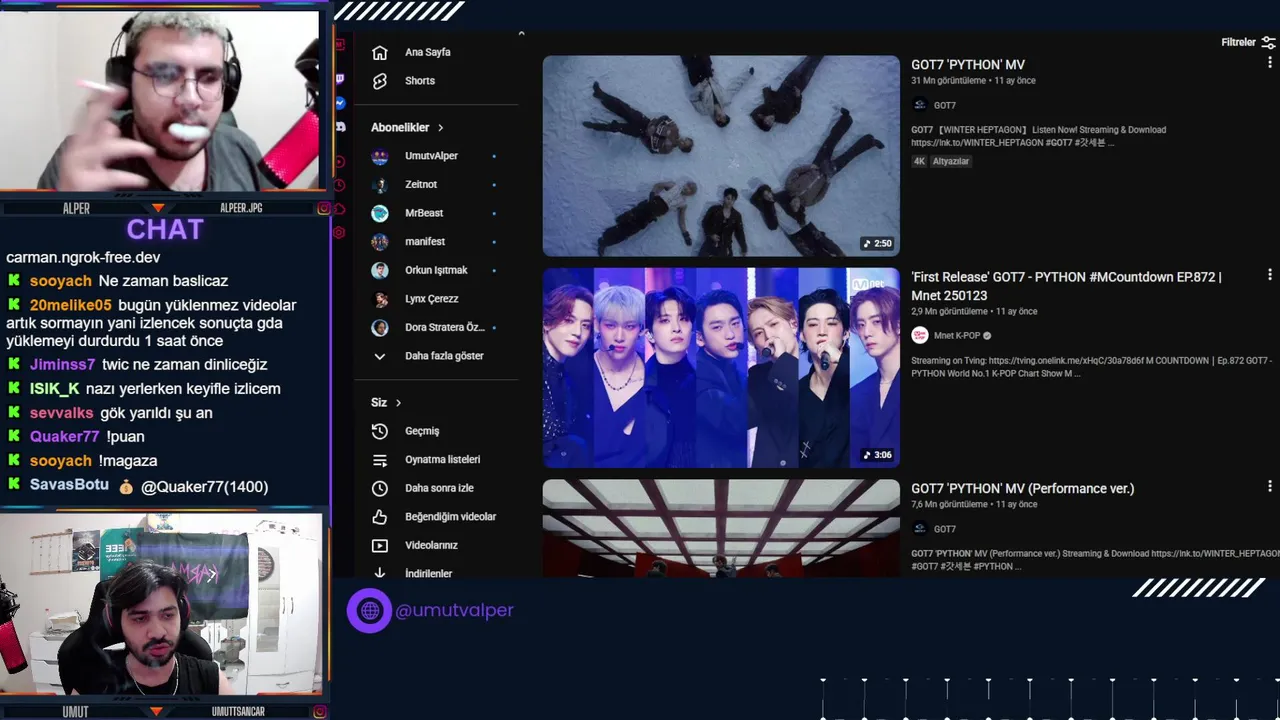Image resolution: width=1280 pixels, height=720 pixels.
Task: Click the @umutvalper handle text
Action: 454,610
